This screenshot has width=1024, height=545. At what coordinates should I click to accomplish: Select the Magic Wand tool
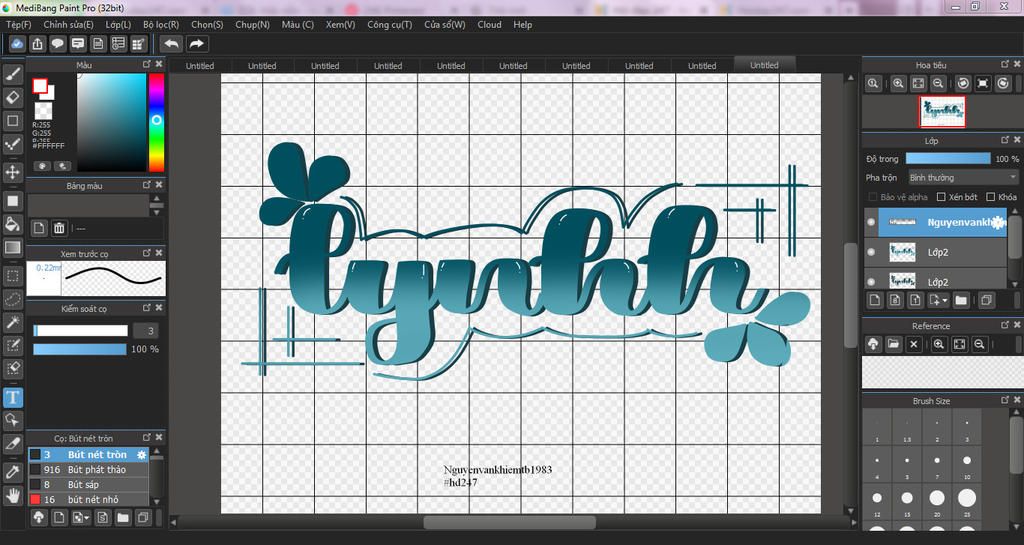12,322
